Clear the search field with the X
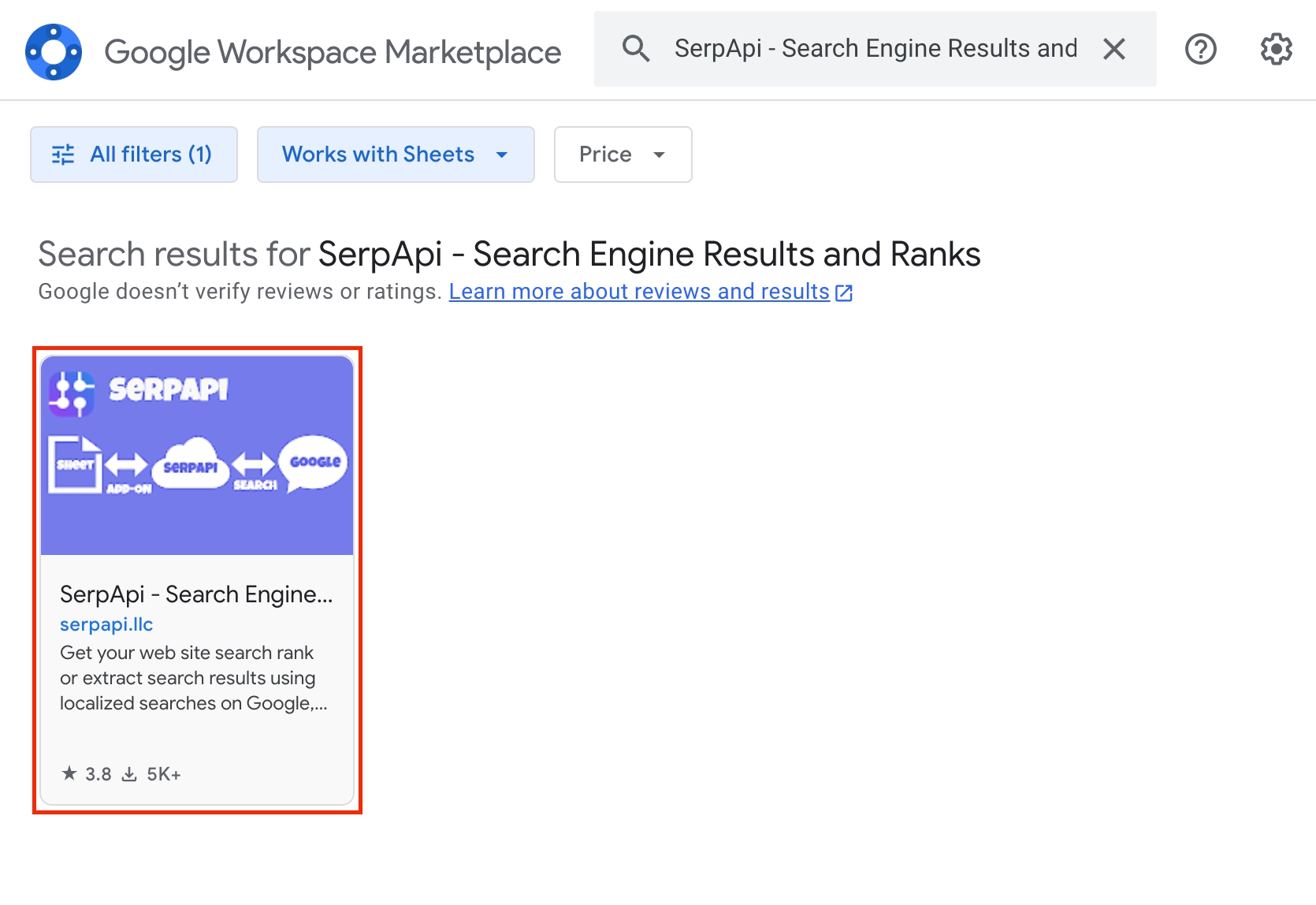The image size is (1316, 905). [x=1114, y=49]
